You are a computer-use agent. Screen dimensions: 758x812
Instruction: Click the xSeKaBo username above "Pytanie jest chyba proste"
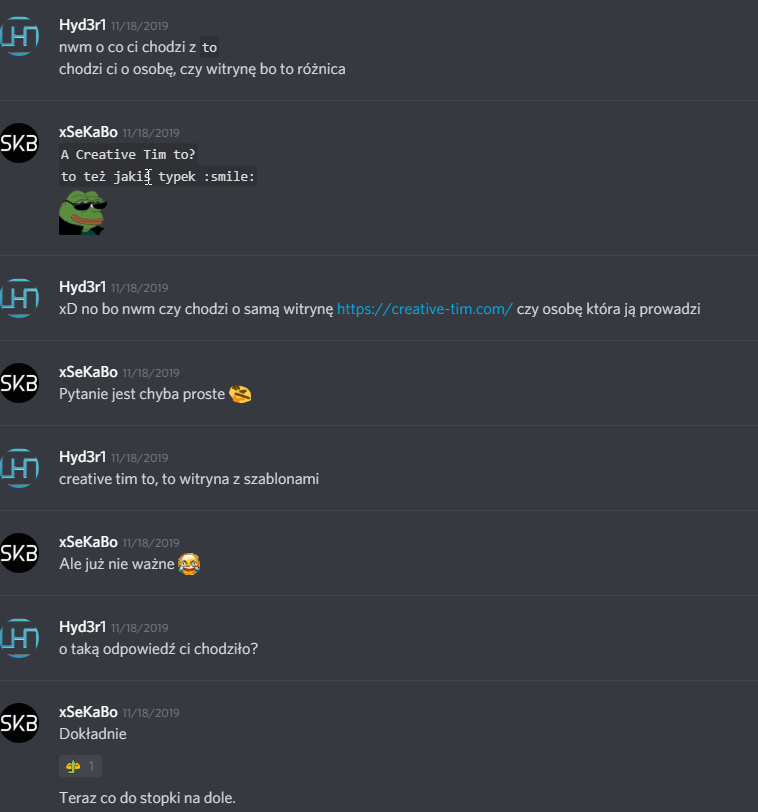coord(88,372)
